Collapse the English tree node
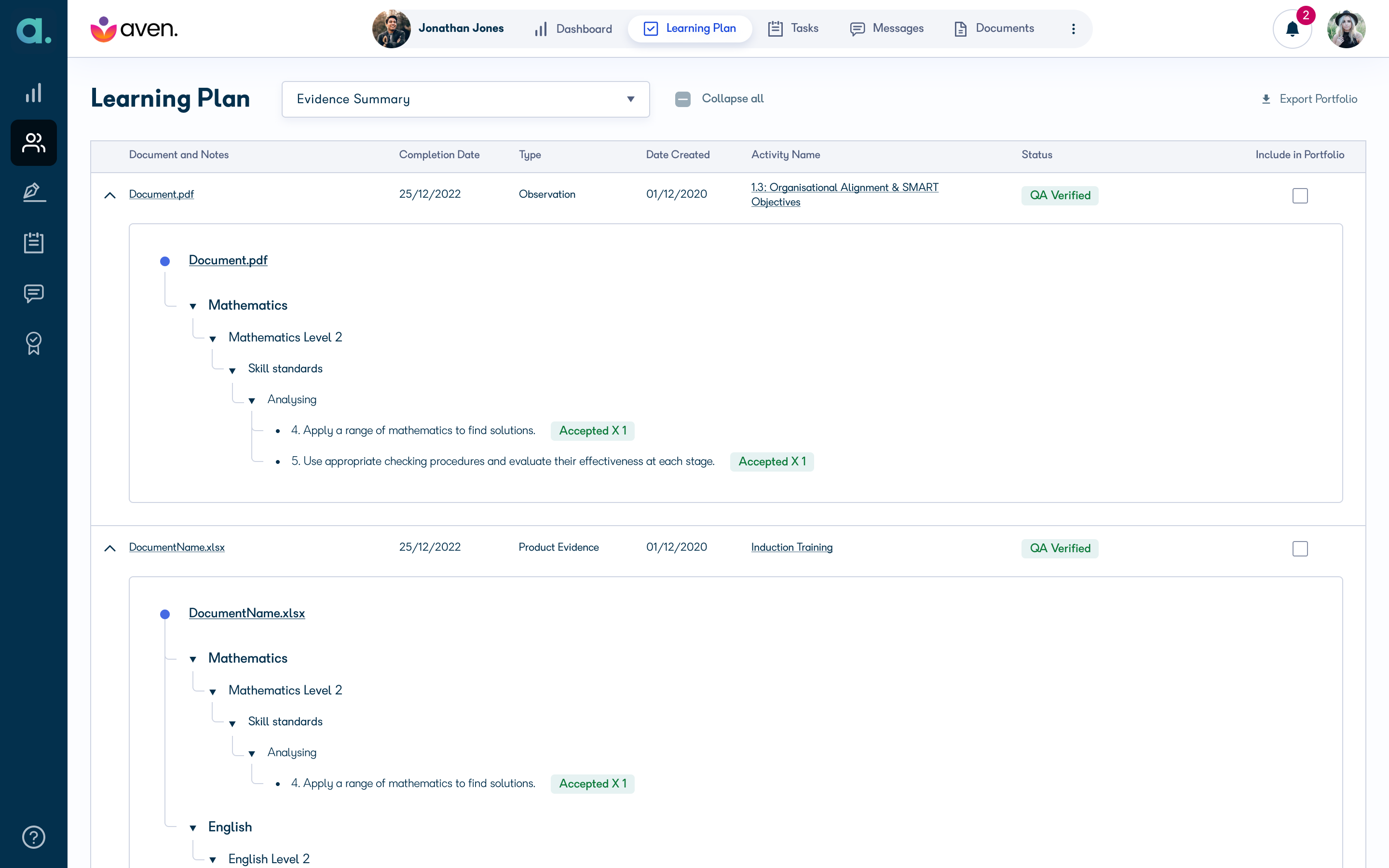1389x868 pixels. coord(193,828)
